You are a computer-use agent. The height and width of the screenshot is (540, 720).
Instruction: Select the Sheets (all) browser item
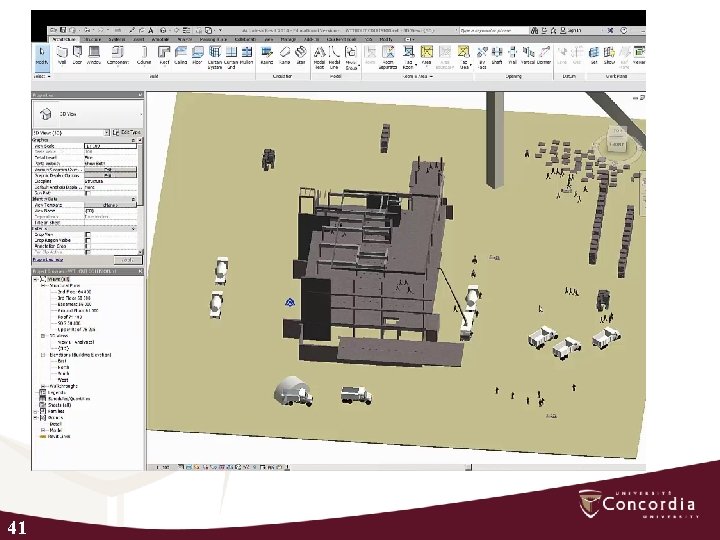(x=59, y=405)
